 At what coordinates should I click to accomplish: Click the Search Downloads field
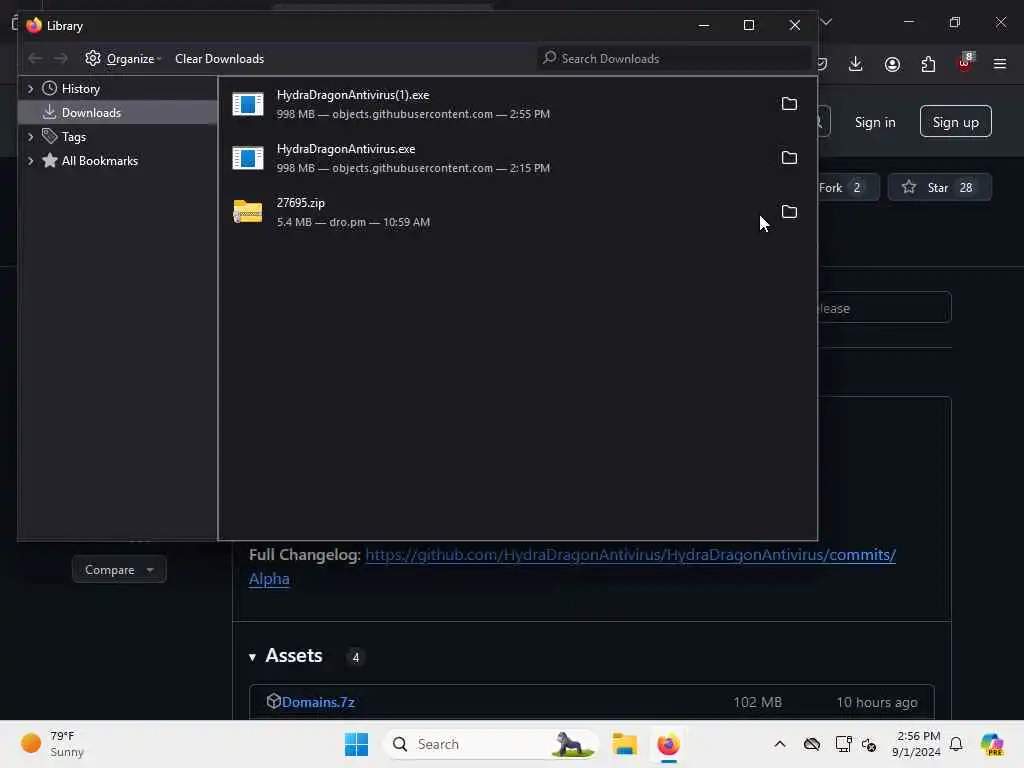point(675,59)
